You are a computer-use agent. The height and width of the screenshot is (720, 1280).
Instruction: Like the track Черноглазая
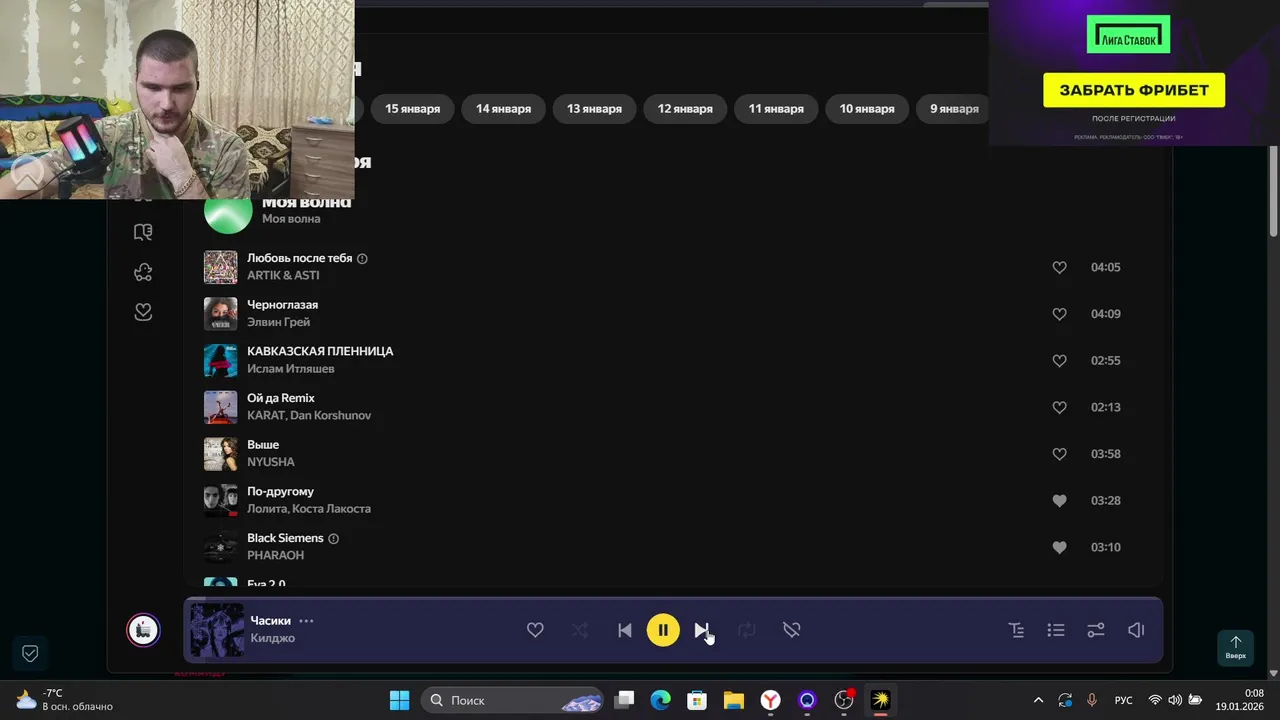pyautogui.click(x=1060, y=314)
